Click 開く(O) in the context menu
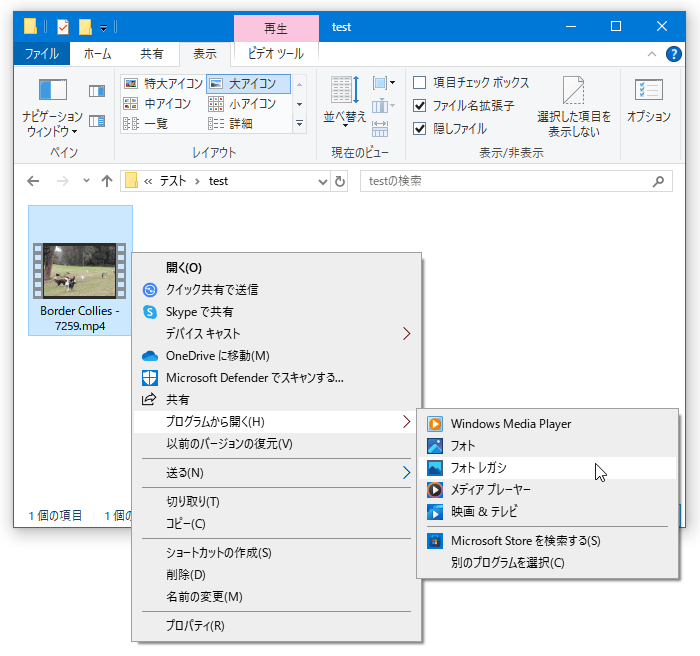 point(277,267)
